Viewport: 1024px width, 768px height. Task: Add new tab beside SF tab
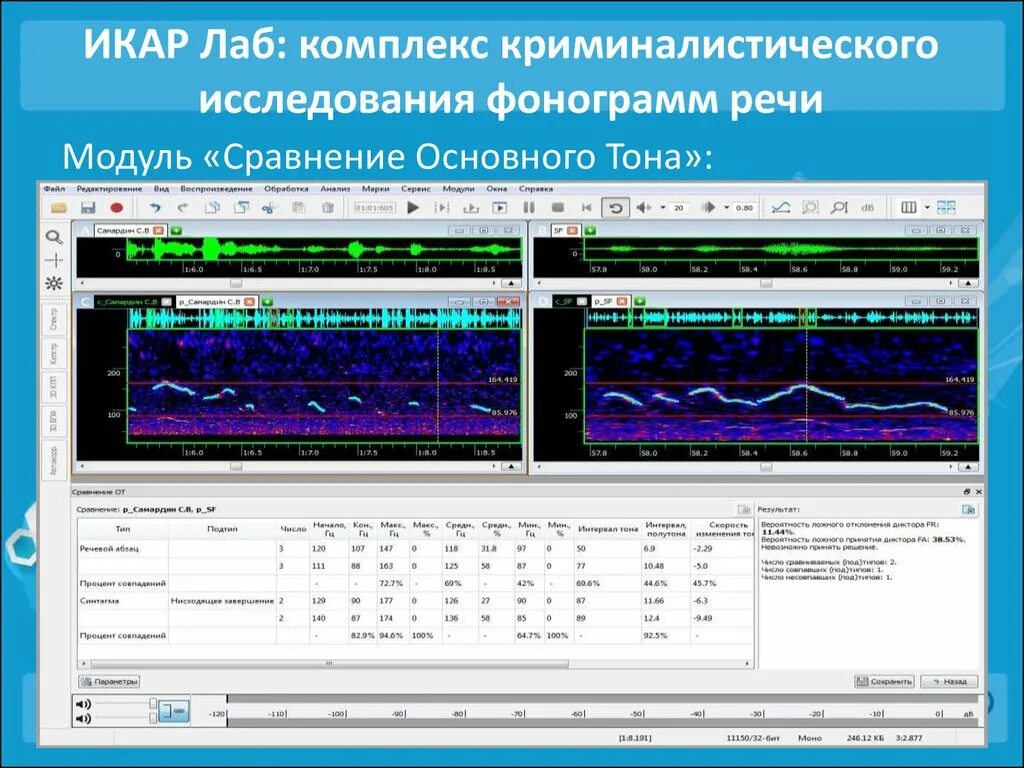590,231
